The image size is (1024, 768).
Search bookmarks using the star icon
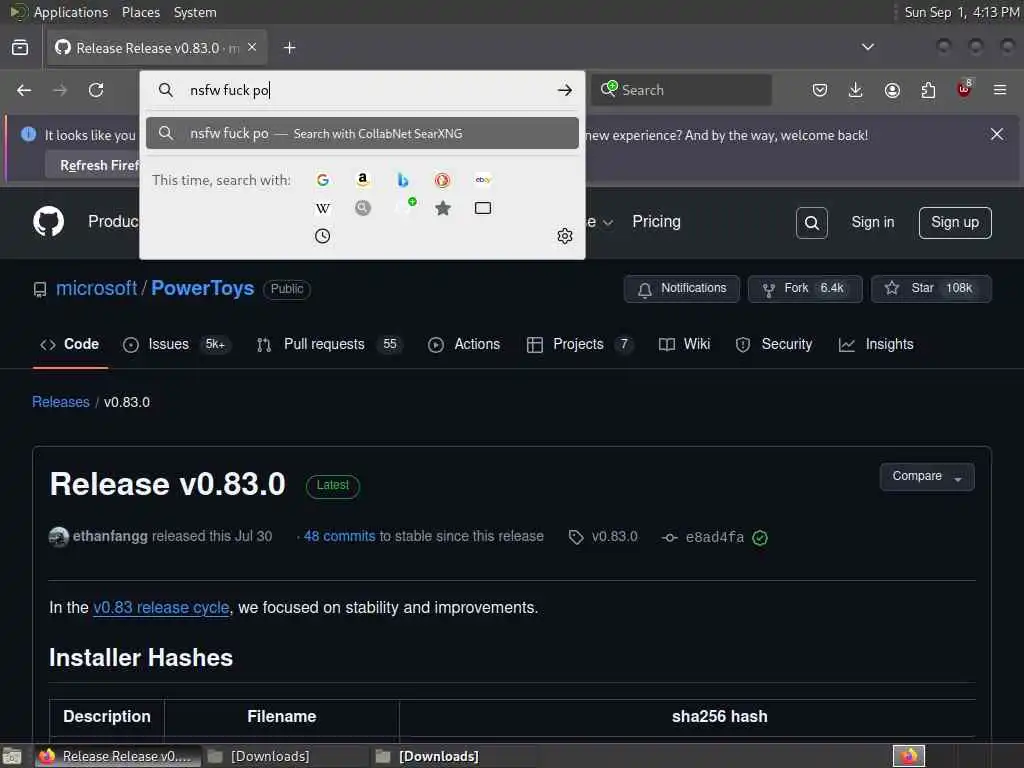tap(443, 208)
